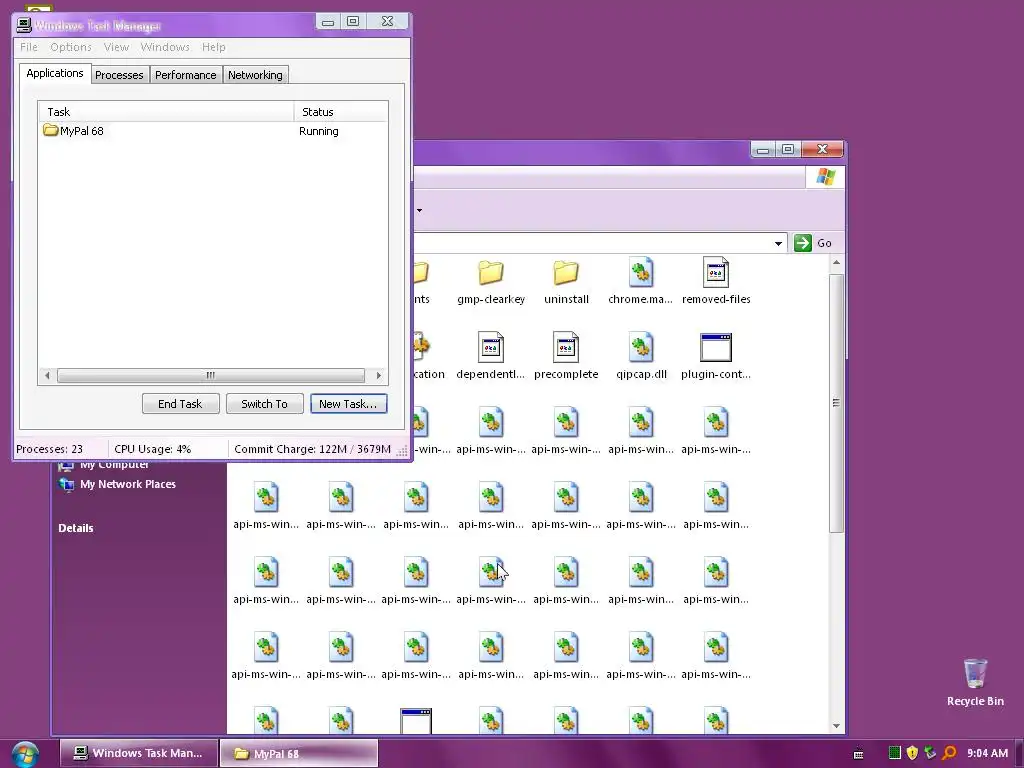Click the Commit Charge: 122M / 3679M text
This screenshot has height=768, width=1024.
(312, 449)
